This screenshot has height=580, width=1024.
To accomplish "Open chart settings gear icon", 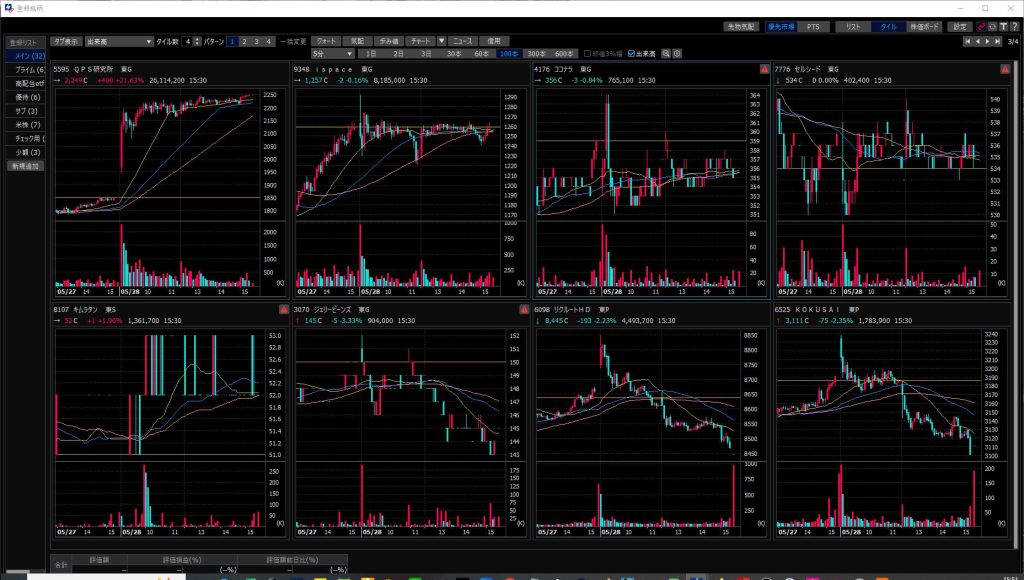I will tap(677, 54).
